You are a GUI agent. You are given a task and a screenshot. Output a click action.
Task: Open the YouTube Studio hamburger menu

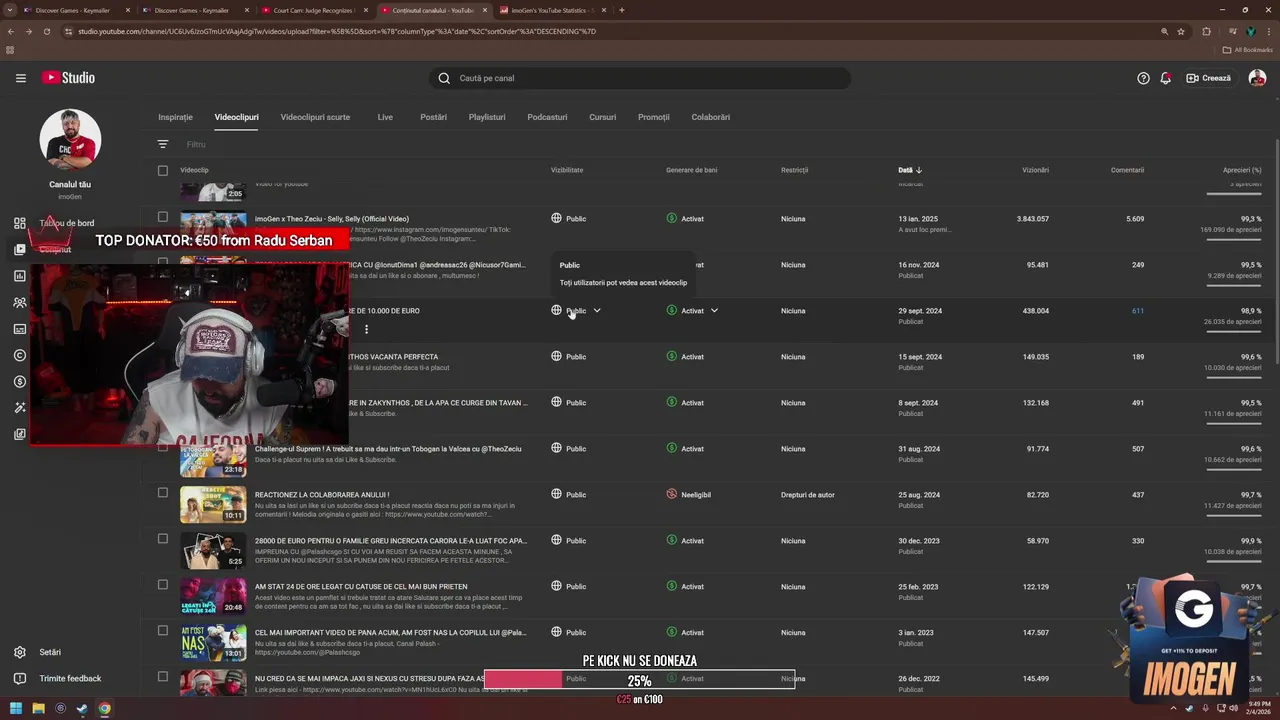[x=20, y=78]
